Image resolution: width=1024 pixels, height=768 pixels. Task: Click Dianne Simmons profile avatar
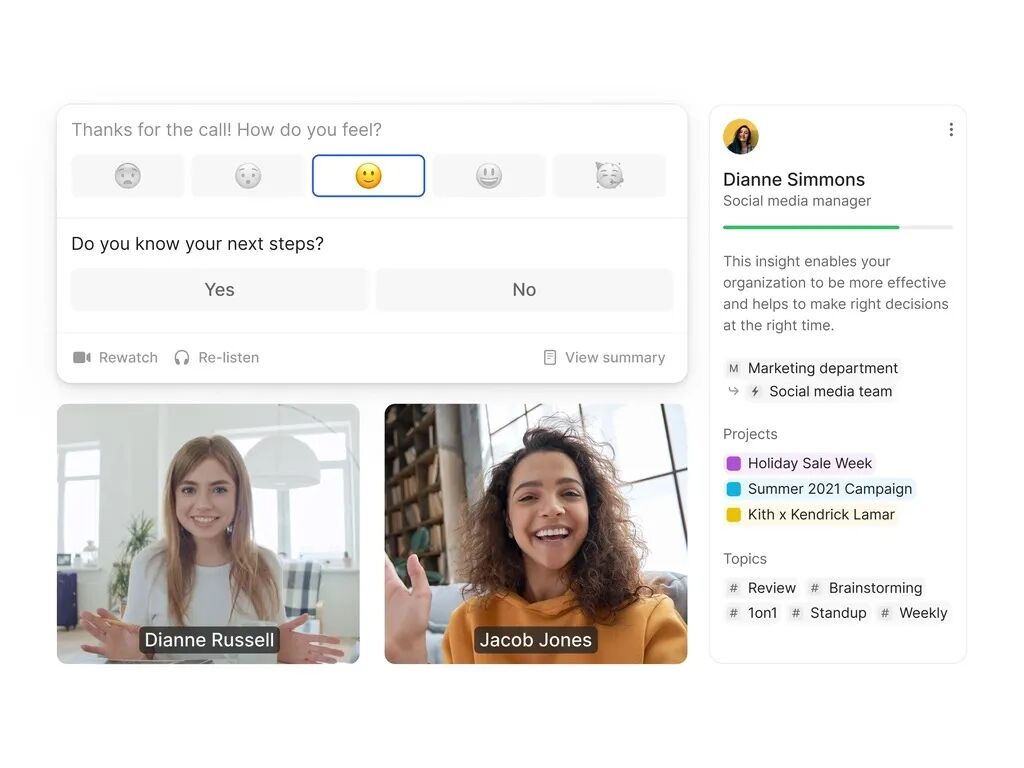click(741, 137)
